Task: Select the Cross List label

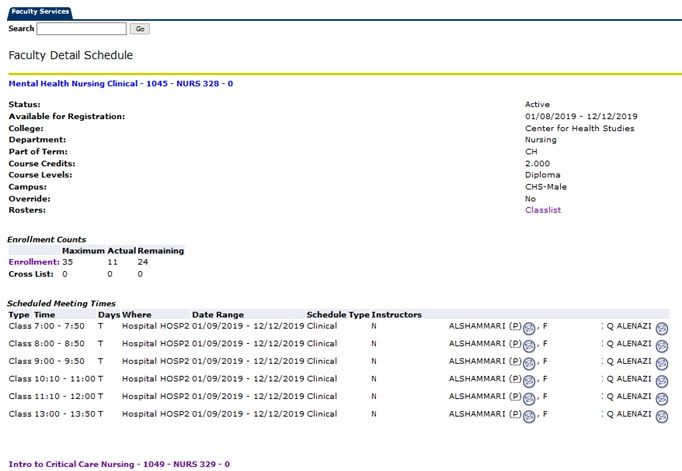Action: tap(31, 274)
